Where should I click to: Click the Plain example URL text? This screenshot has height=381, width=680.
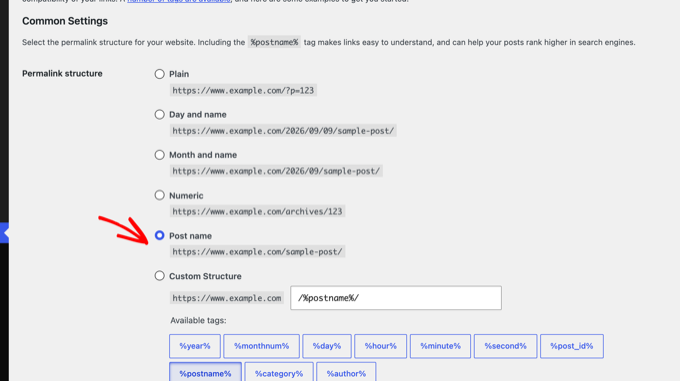coord(243,90)
